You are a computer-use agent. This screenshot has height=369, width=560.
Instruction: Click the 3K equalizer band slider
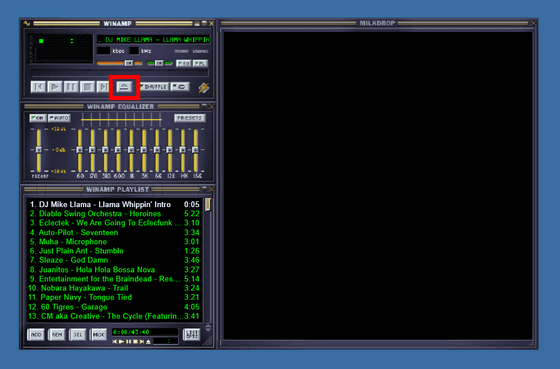point(144,150)
